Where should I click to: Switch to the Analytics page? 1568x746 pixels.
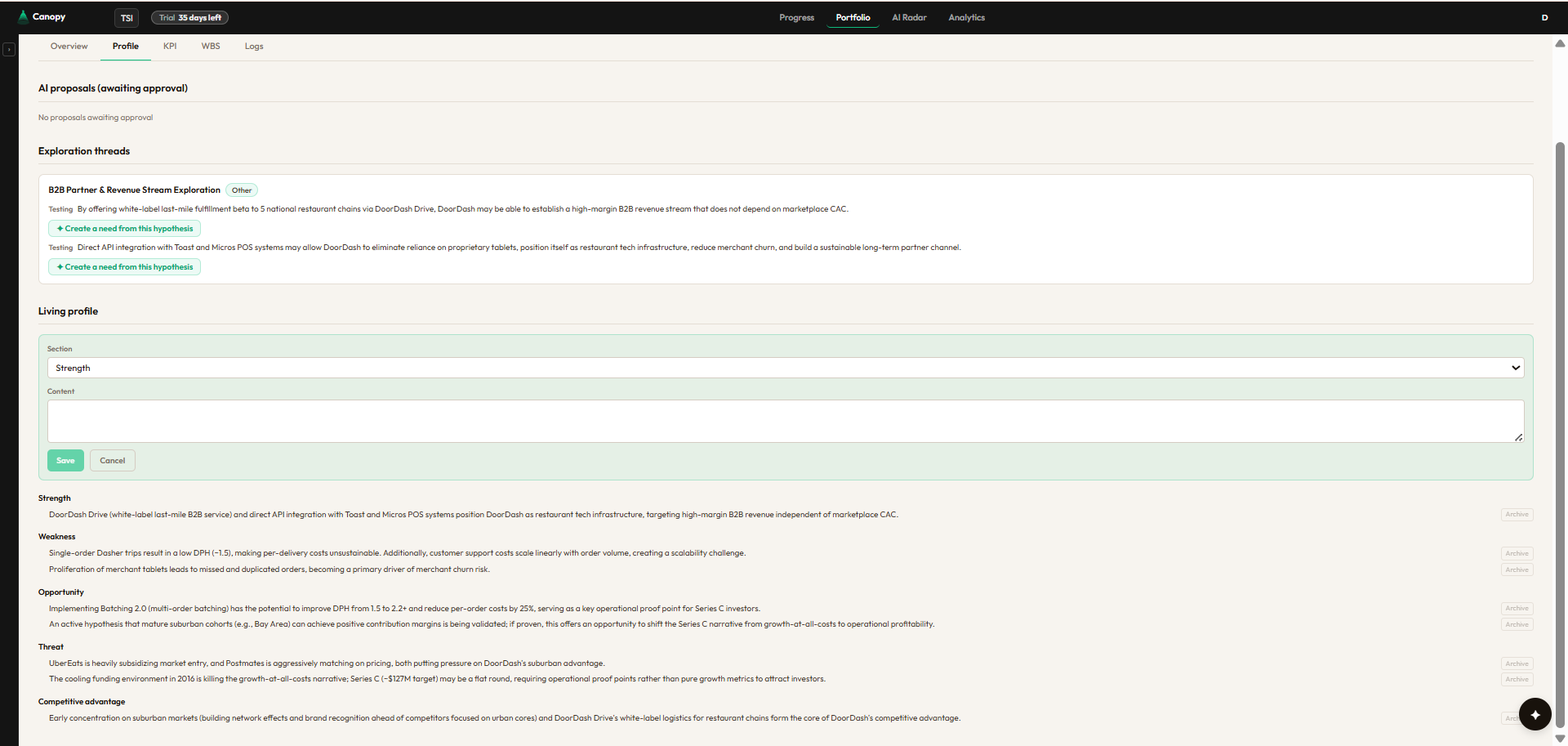point(966,17)
